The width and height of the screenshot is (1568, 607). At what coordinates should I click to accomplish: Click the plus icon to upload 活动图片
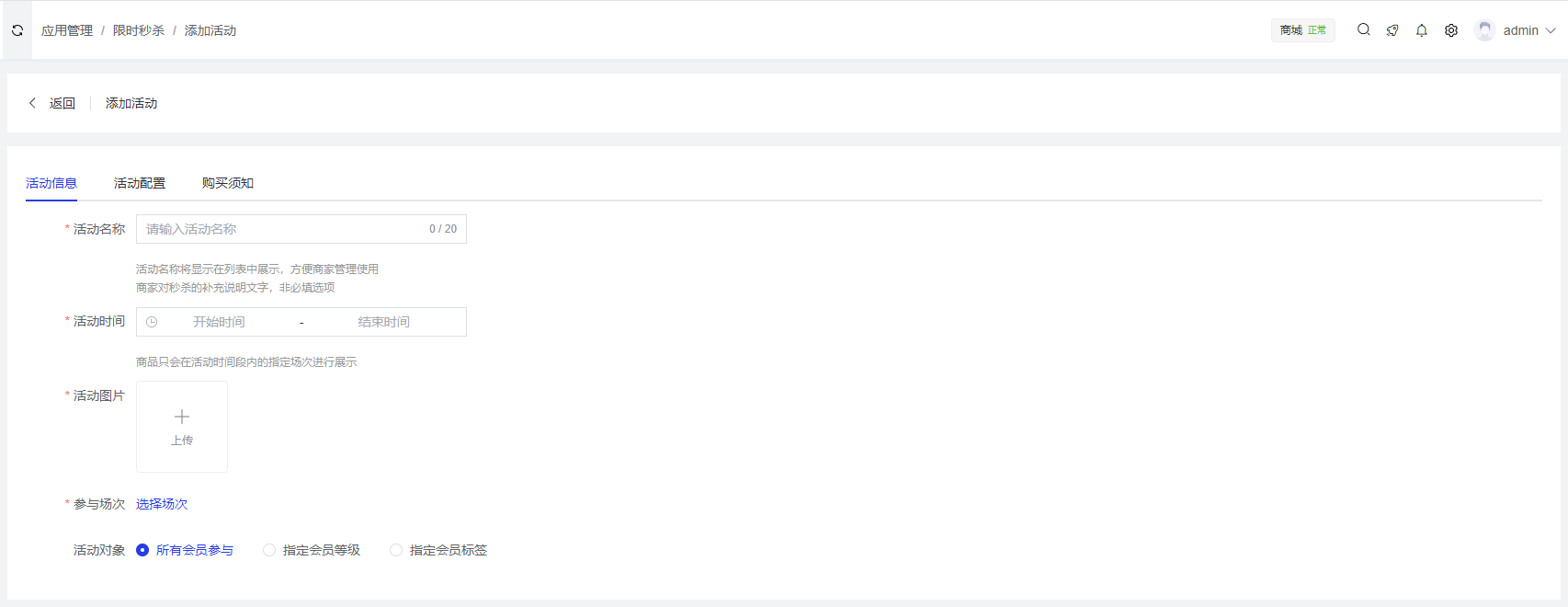tap(182, 417)
